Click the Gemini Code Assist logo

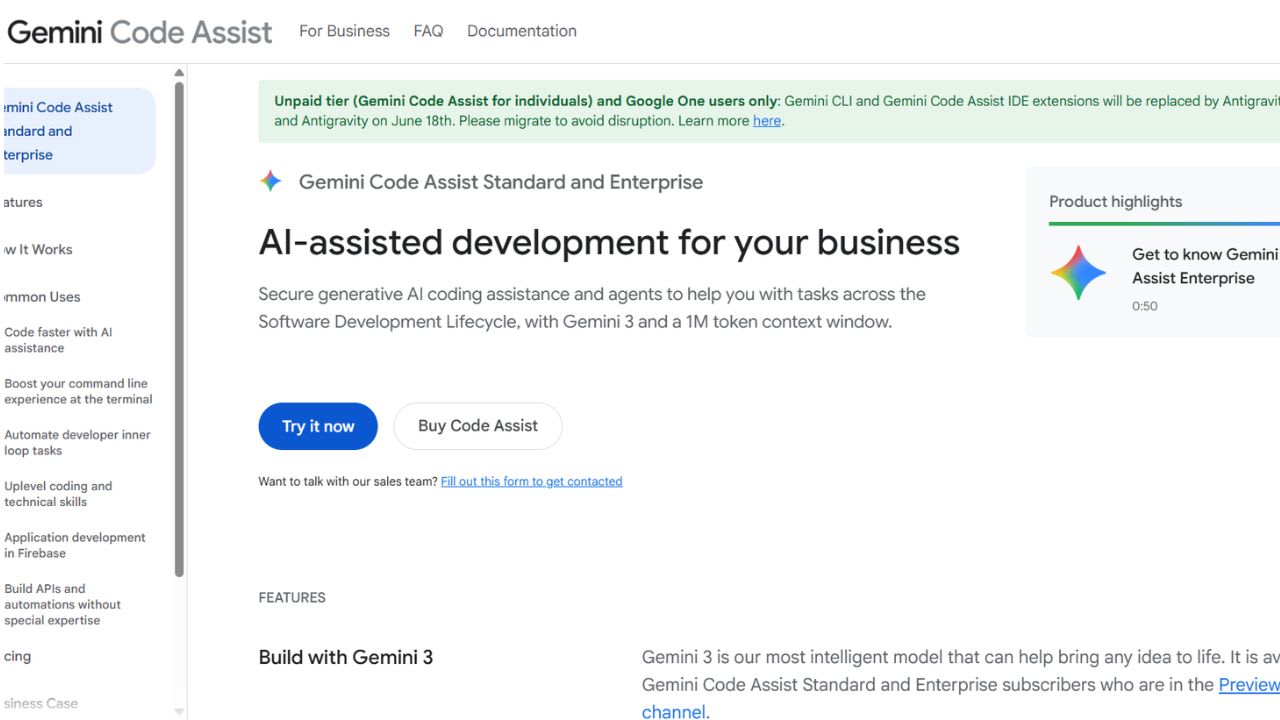139,31
